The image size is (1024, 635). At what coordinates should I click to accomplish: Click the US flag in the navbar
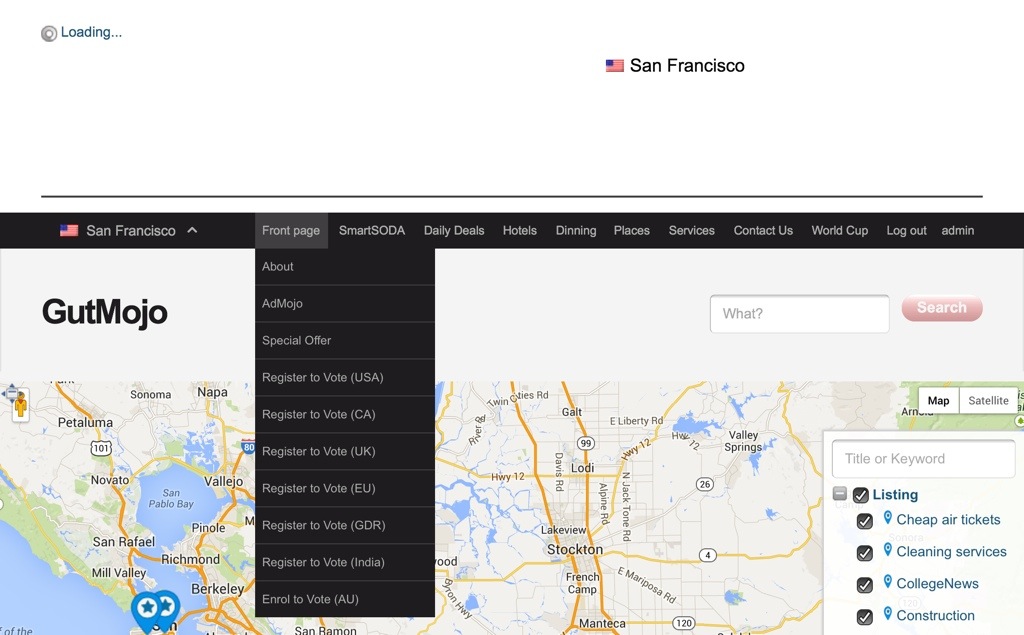(69, 230)
